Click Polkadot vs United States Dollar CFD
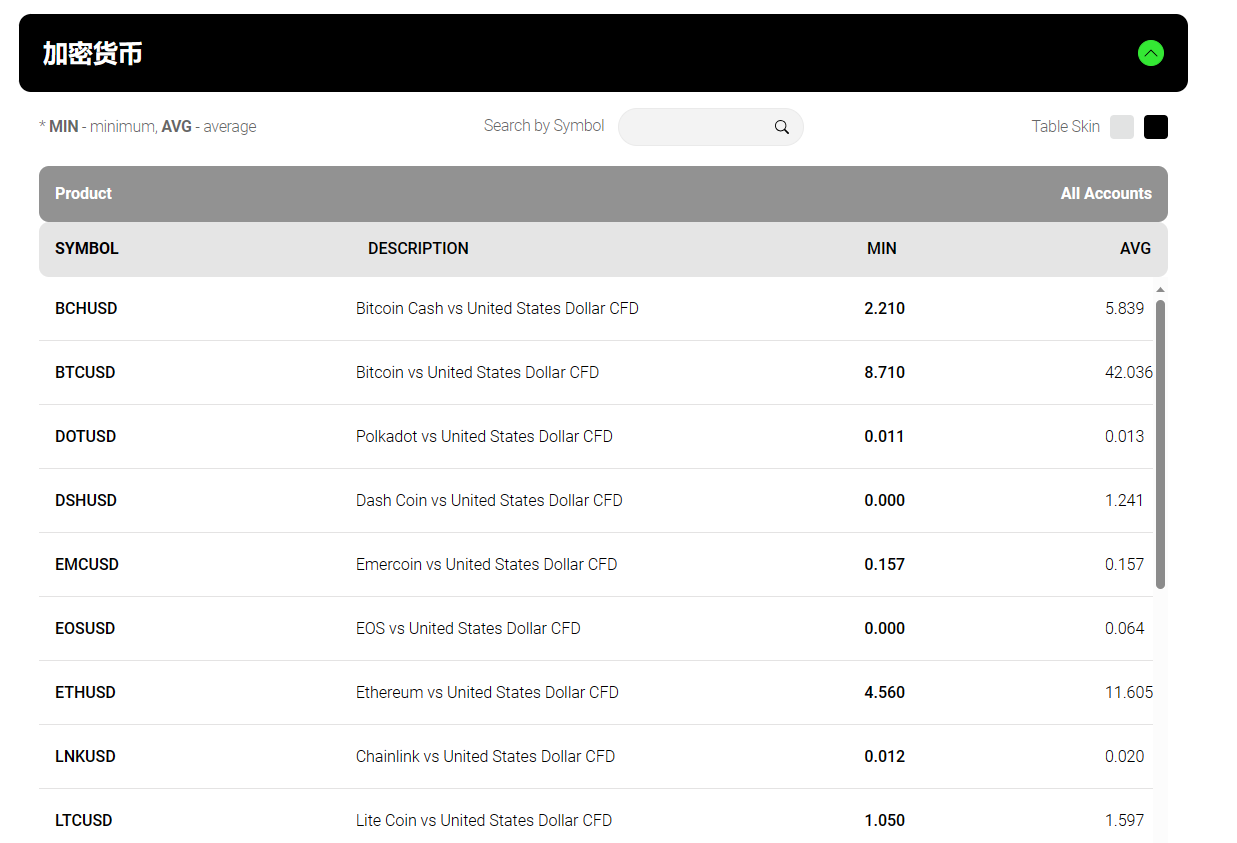The height and width of the screenshot is (843, 1237). (484, 437)
